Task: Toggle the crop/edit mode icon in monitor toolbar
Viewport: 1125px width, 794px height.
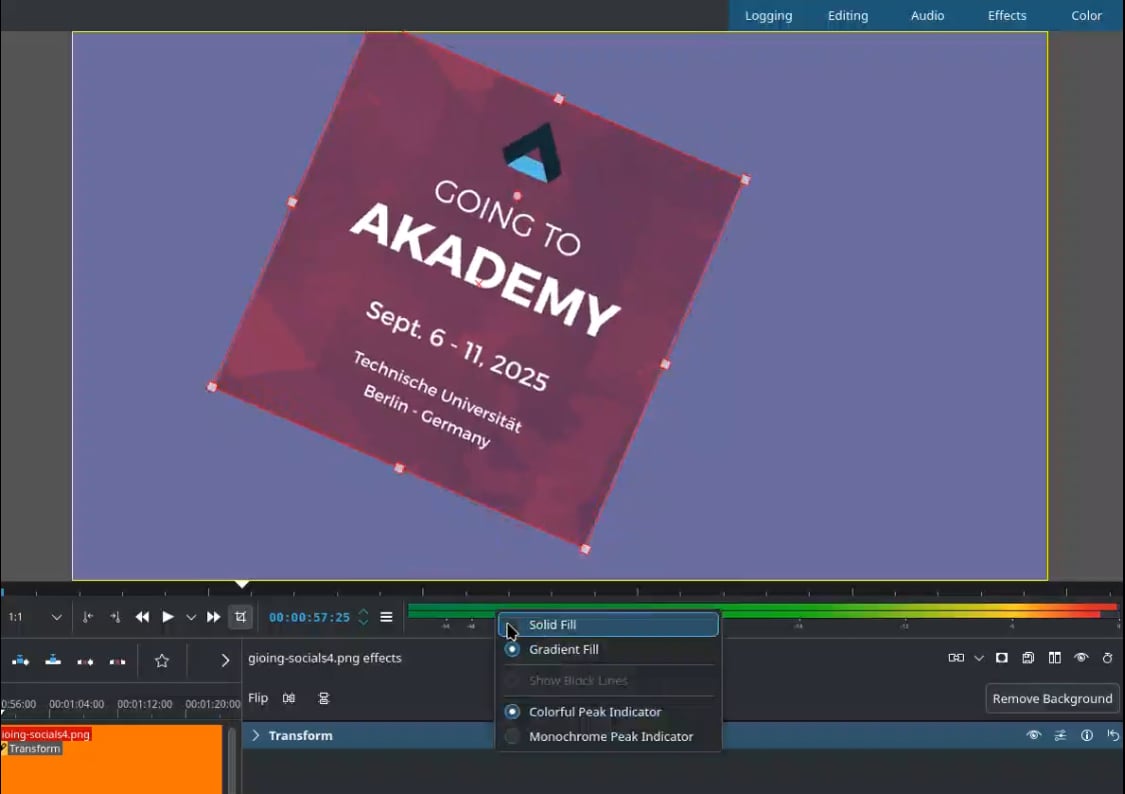Action: 240,617
